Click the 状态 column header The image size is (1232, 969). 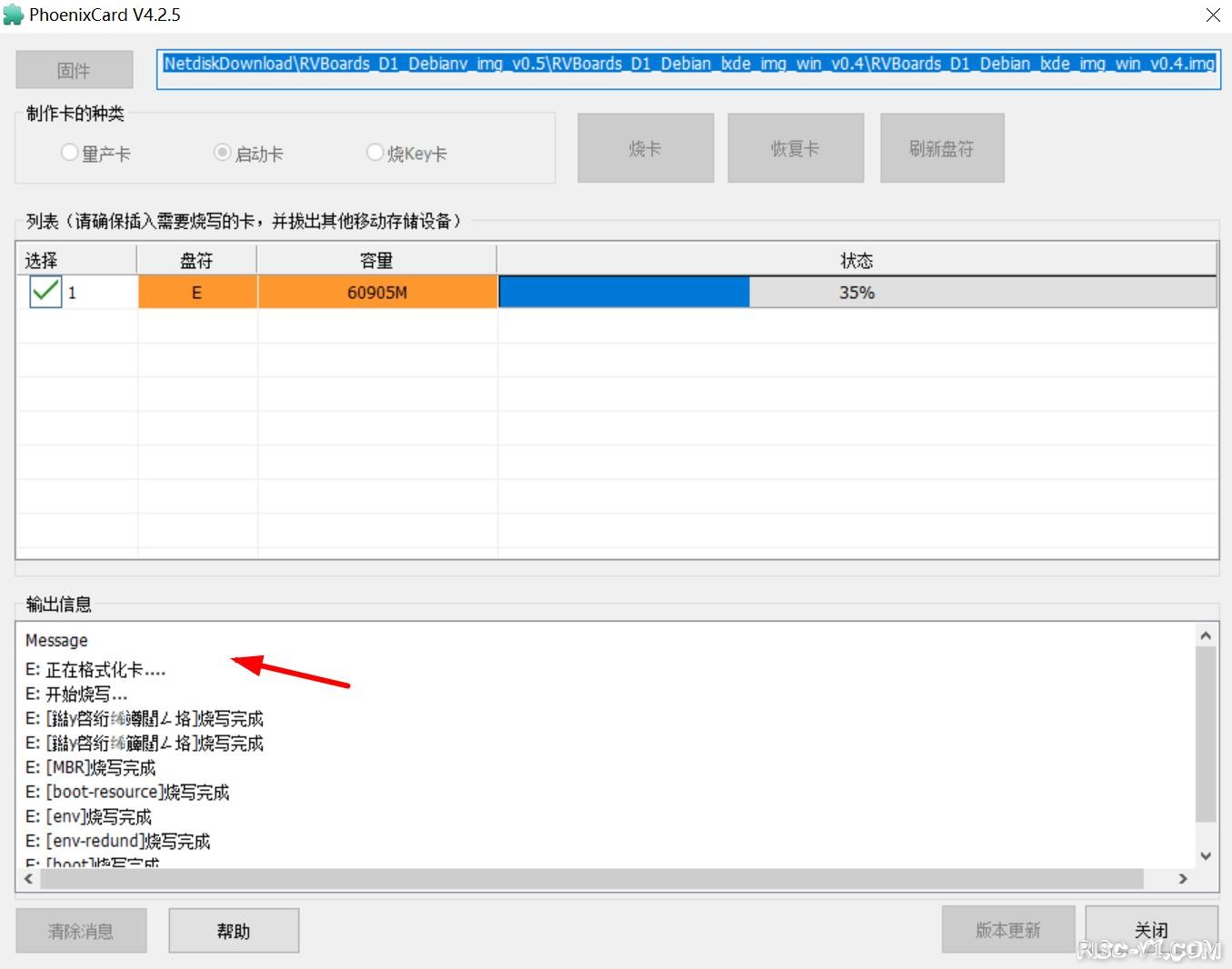856,261
